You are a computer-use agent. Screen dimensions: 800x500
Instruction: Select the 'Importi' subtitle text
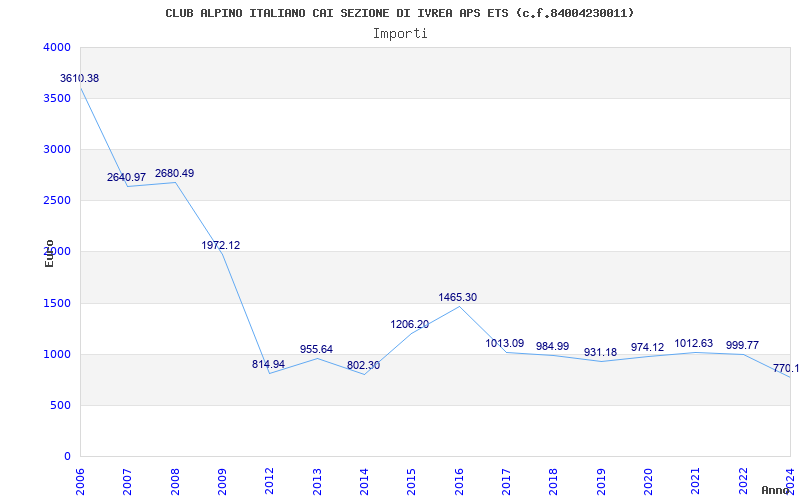(400, 34)
